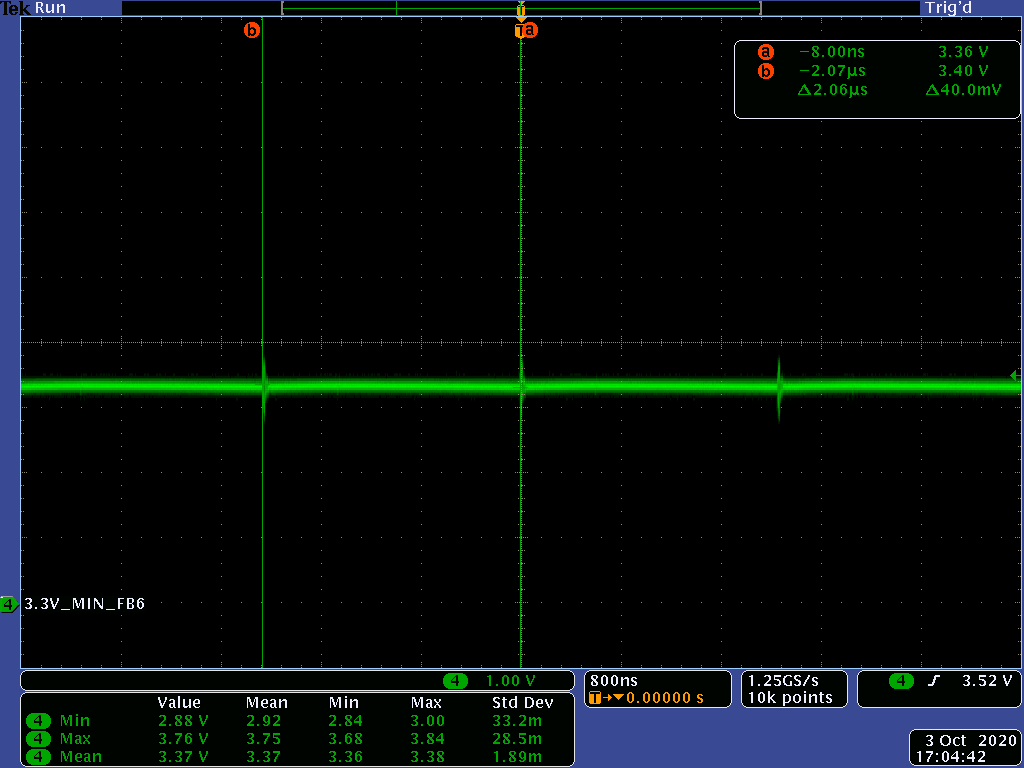The image size is (1024, 768).
Task: Click the Min measurement row label
Action: pos(75,721)
